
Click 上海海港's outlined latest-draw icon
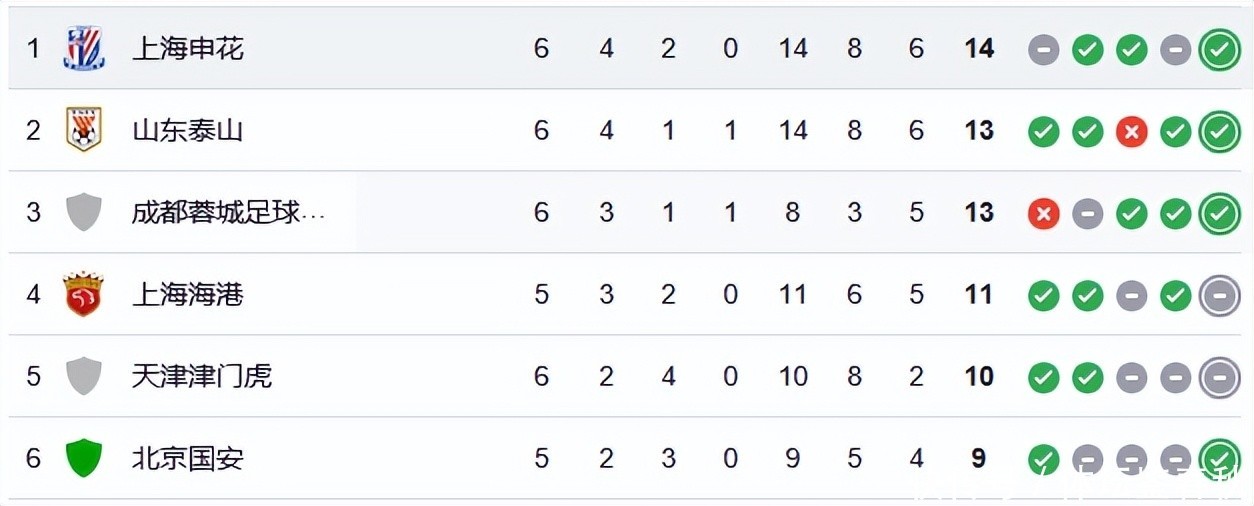pyautogui.click(x=1219, y=295)
